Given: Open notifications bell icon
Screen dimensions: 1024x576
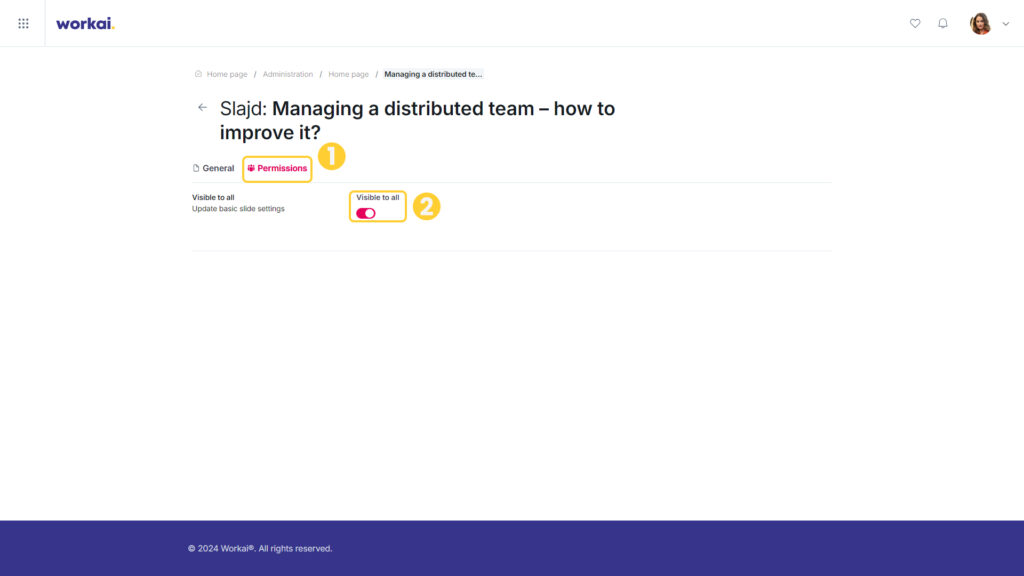Looking at the screenshot, I should tap(943, 24).
